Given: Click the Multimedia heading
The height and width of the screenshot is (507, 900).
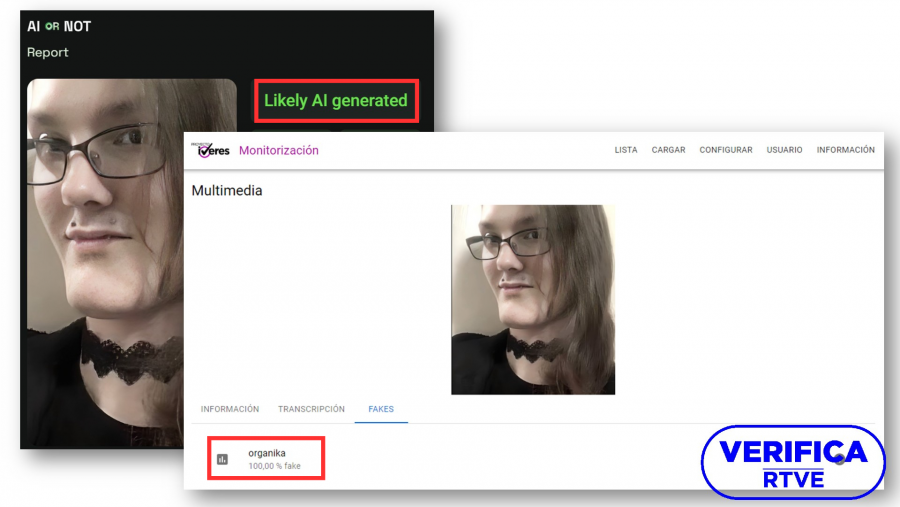Looking at the screenshot, I should [227, 190].
